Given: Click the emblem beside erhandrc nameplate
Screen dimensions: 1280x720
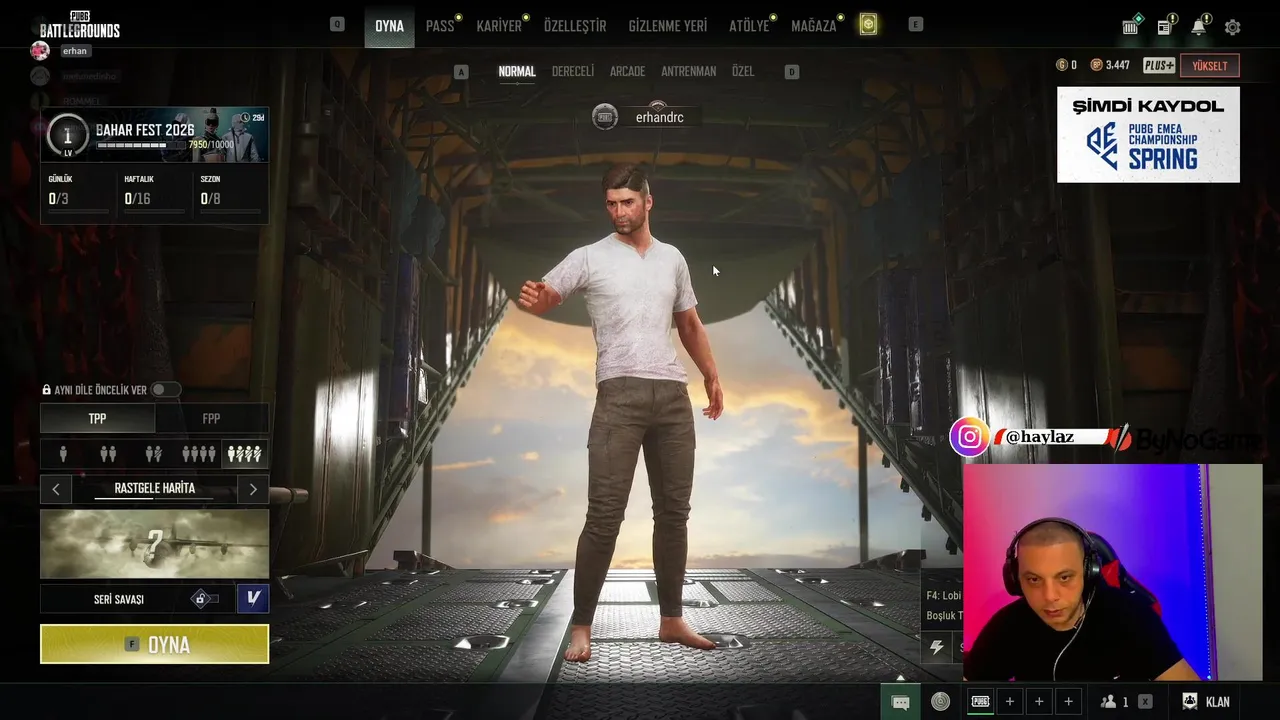Looking at the screenshot, I should 605,117.
